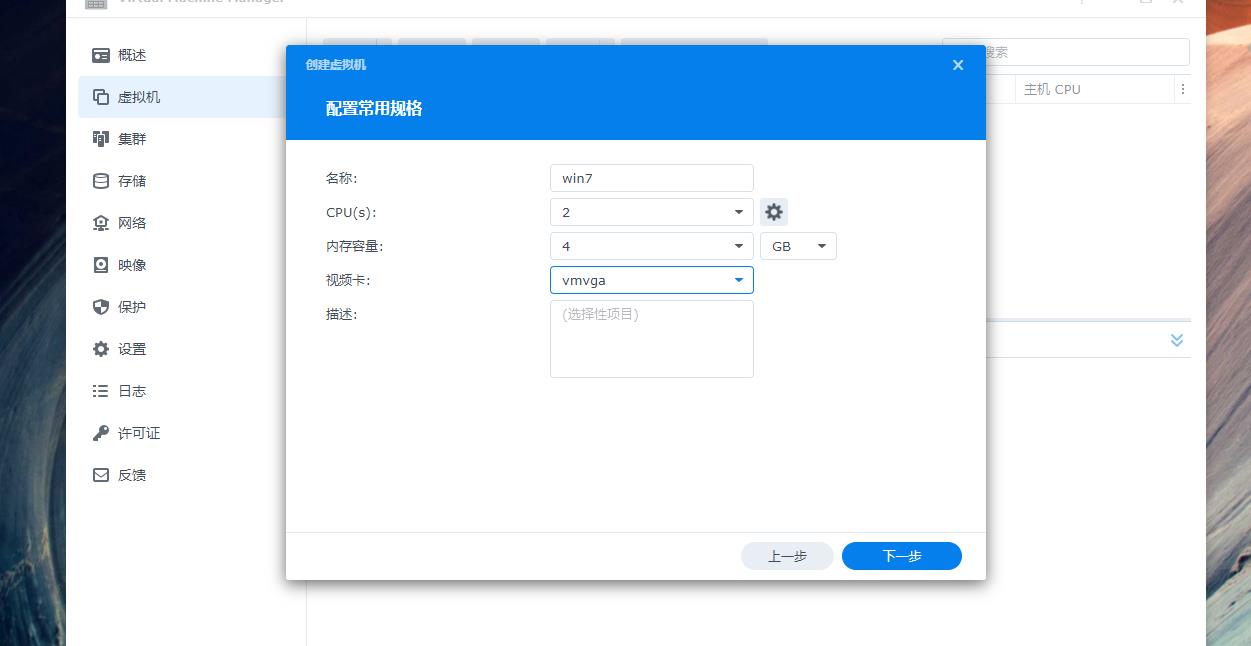Close the 创建虚拟机 dialog

(958, 65)
